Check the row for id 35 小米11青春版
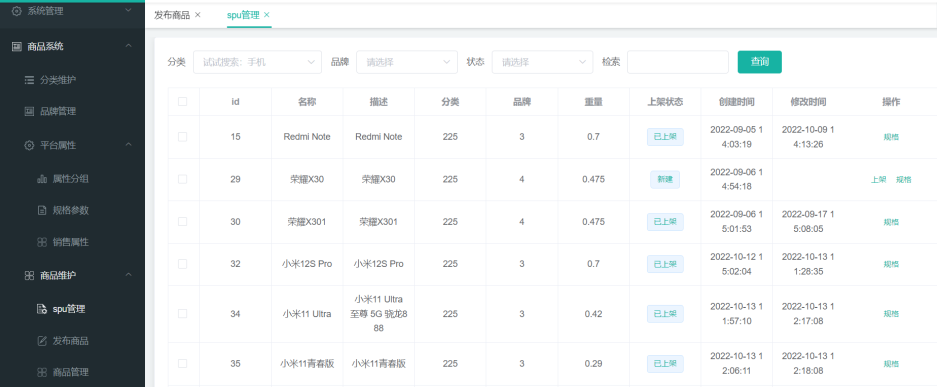The image size is (937, 387). pos(182,363)
